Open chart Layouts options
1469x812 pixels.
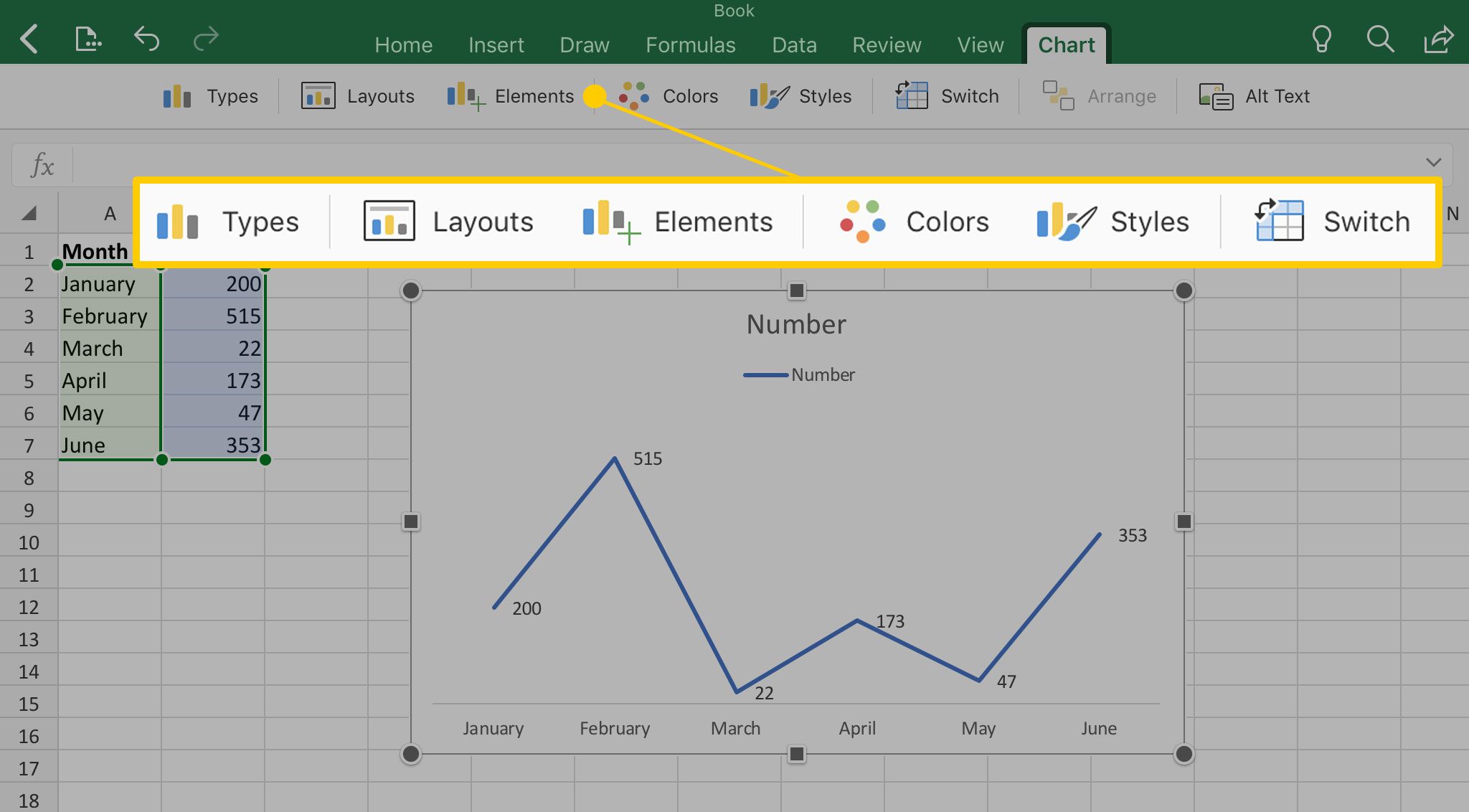[x=358, y=96]
